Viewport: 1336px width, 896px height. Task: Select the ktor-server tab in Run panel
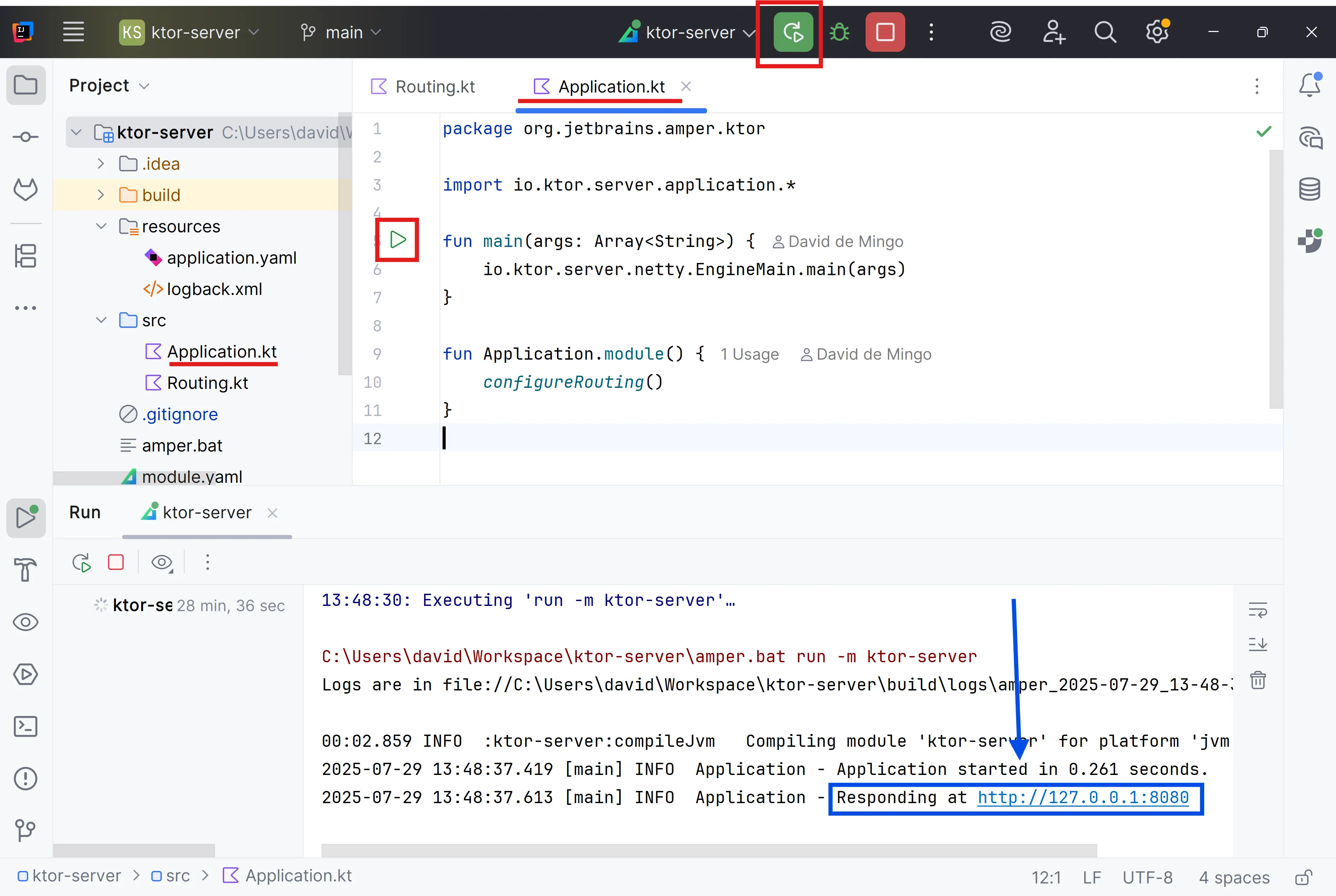click(206, 513)
